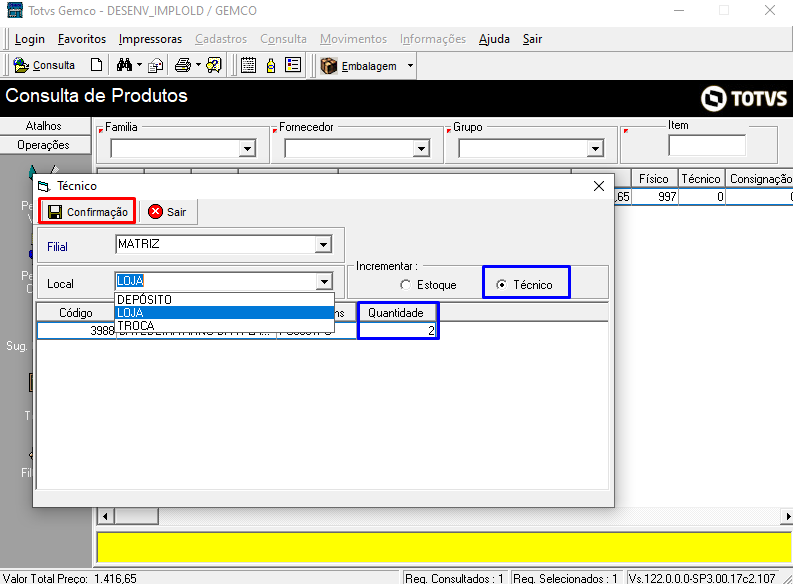Click the Quantidade column header

point(396,312)
